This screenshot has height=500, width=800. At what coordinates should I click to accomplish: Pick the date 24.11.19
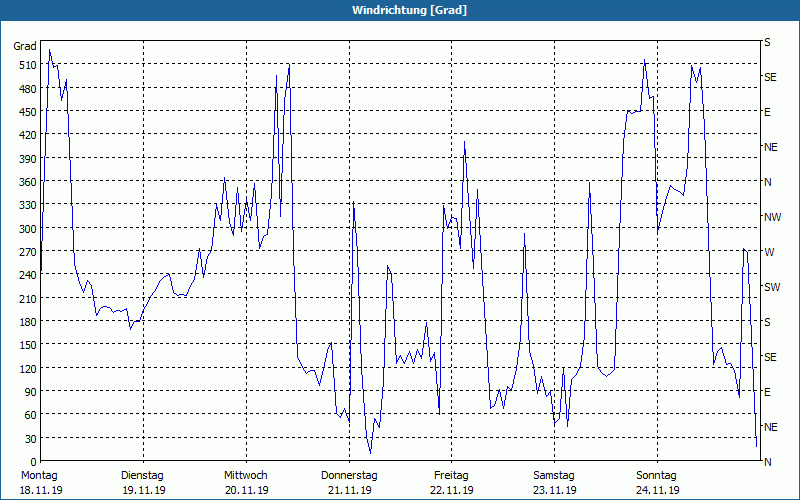coord(658,491)
